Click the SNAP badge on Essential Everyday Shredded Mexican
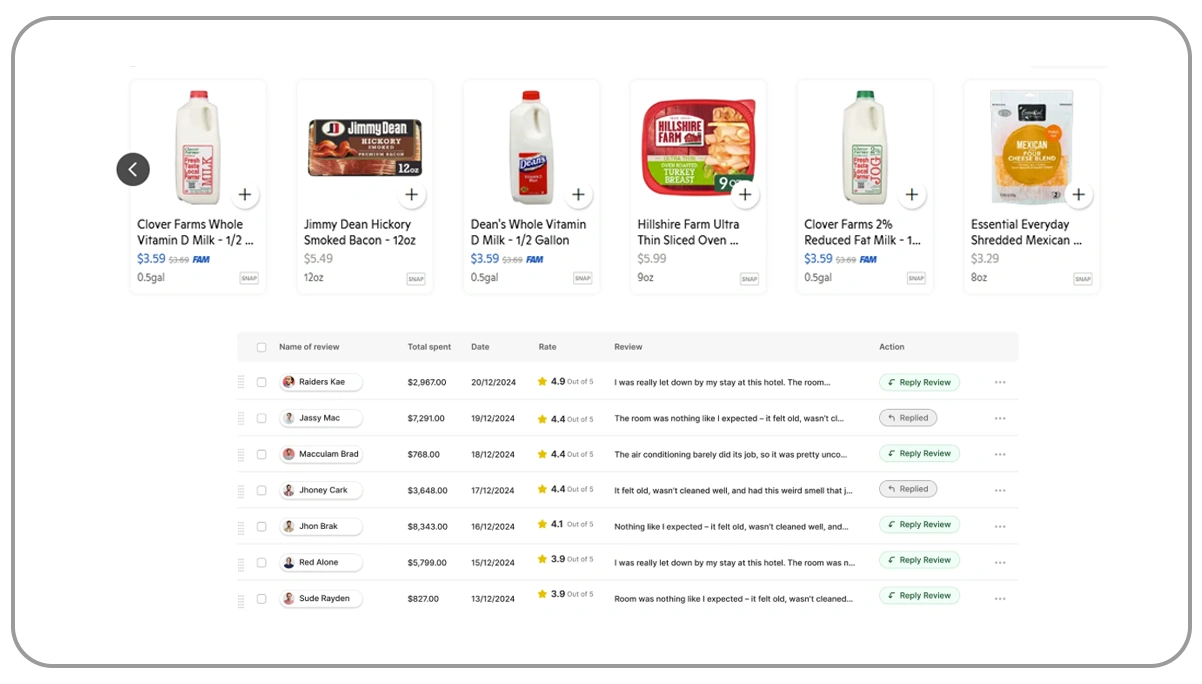Image resolution: width=1202 pixels, height=684 pixels. (1082, 279)
